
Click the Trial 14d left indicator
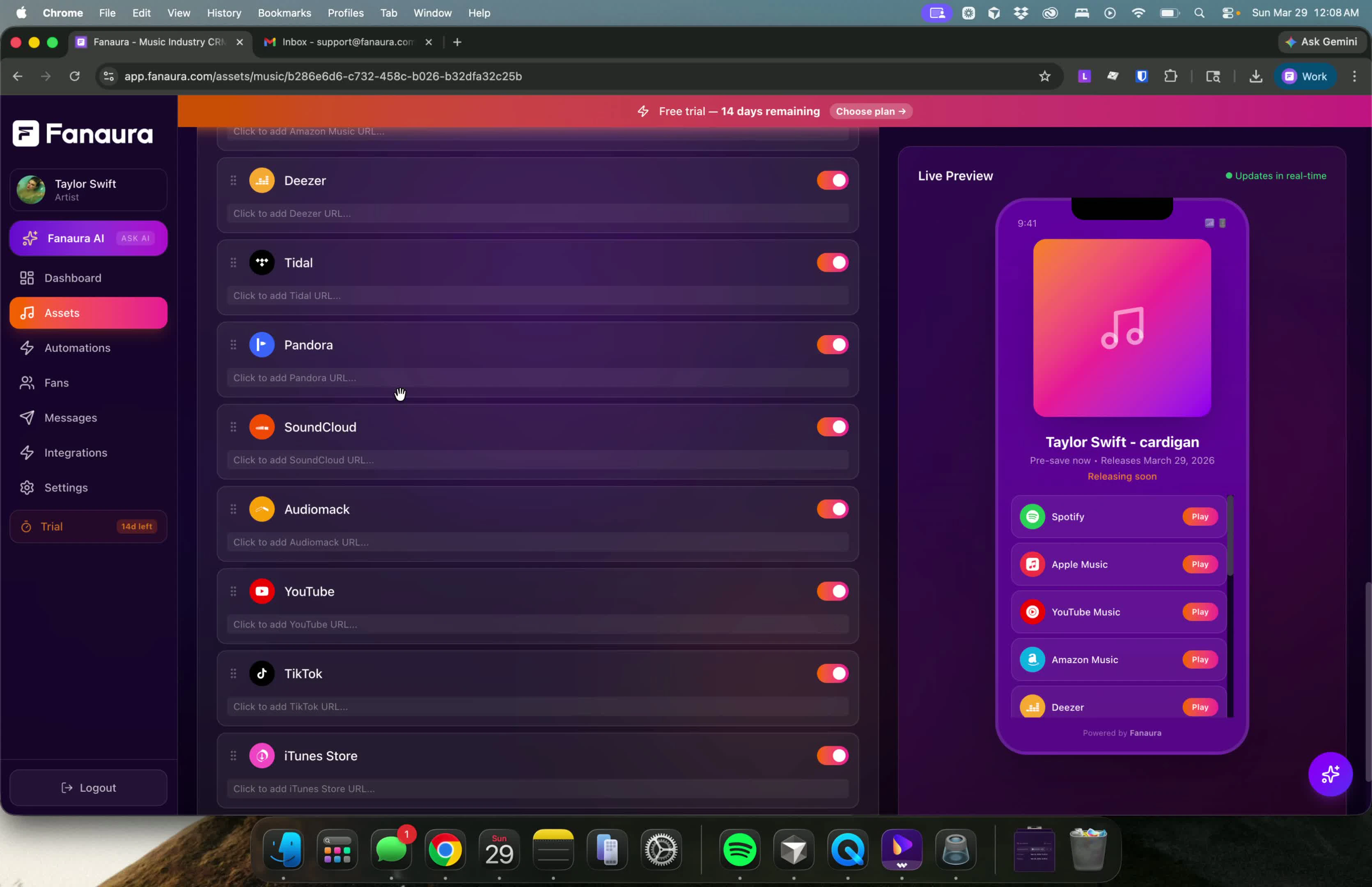click(x=88, y=526)
